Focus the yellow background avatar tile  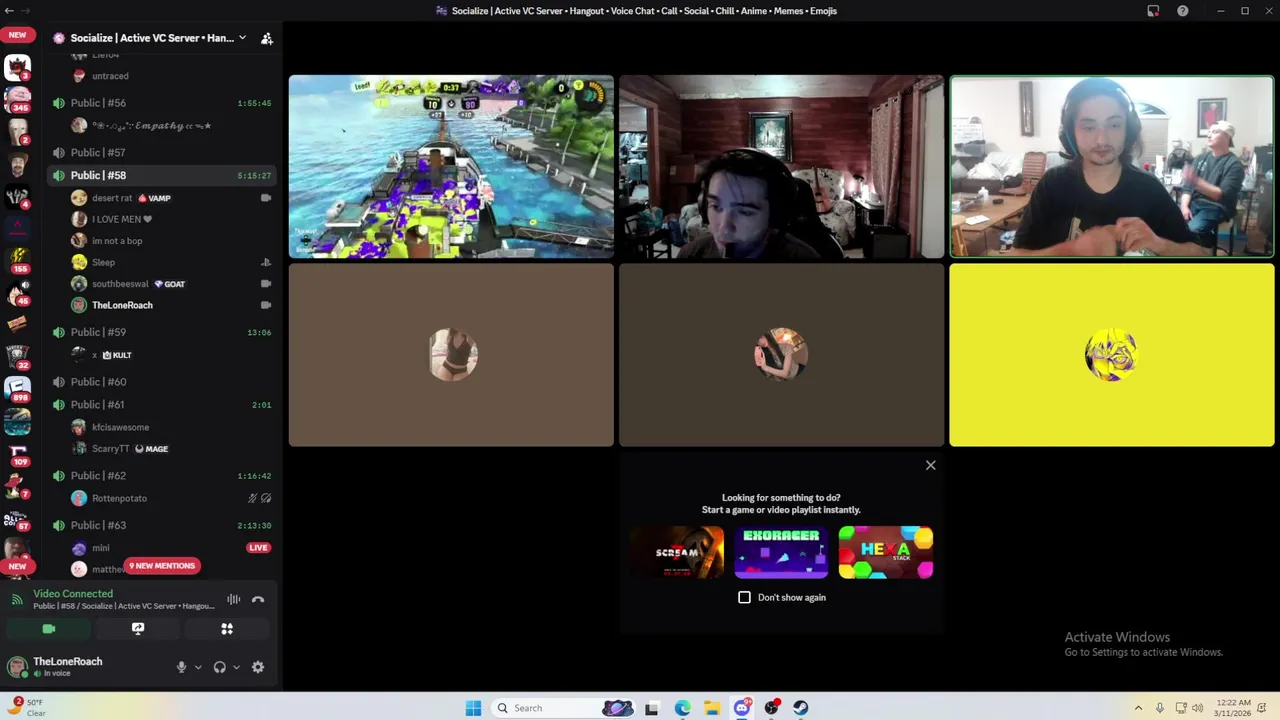click(x=1112, y=355)
